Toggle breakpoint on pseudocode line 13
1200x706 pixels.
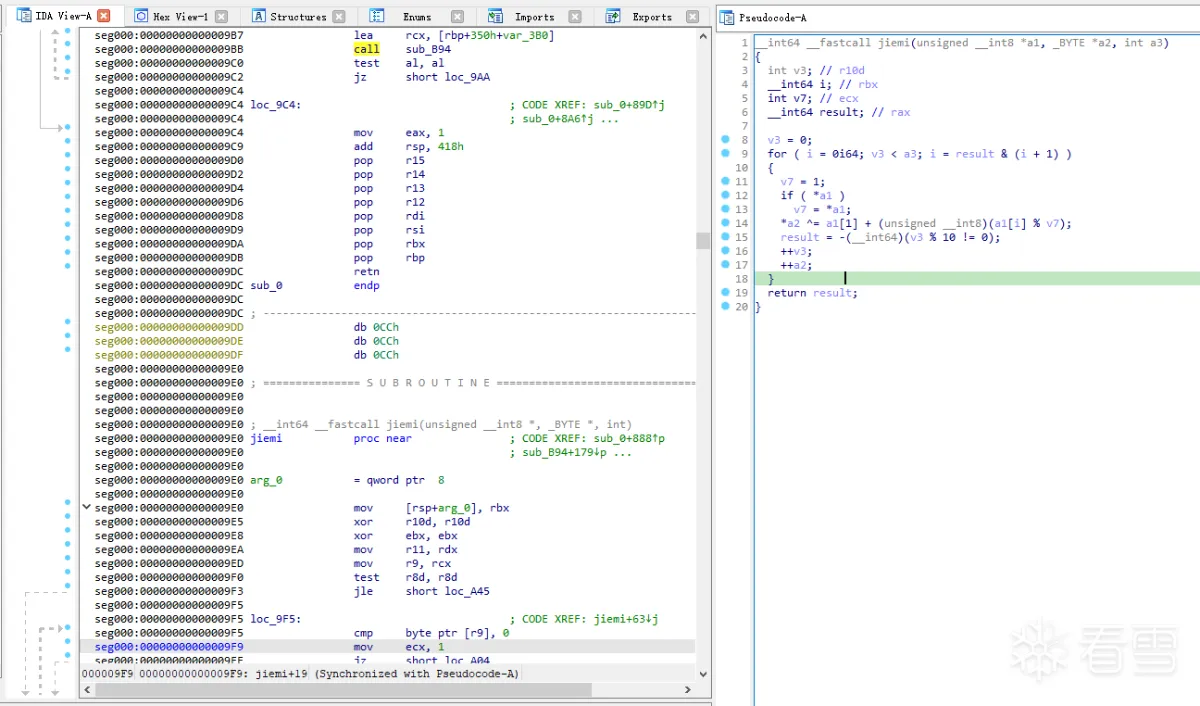(727, 209)
